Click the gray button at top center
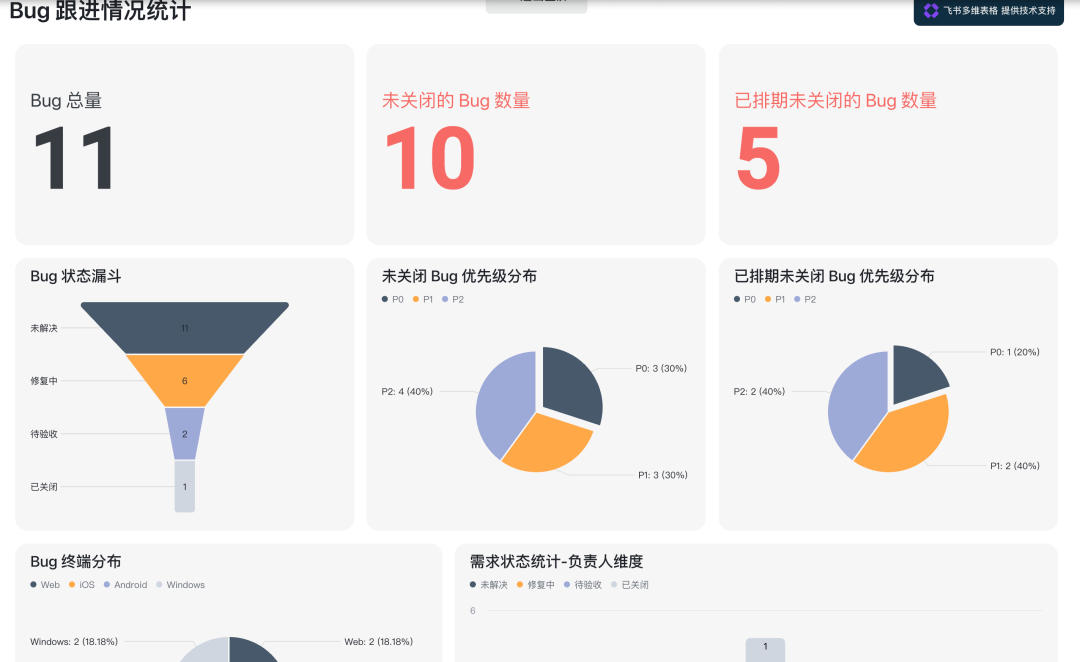The image size is (1080, 662). 536,6
